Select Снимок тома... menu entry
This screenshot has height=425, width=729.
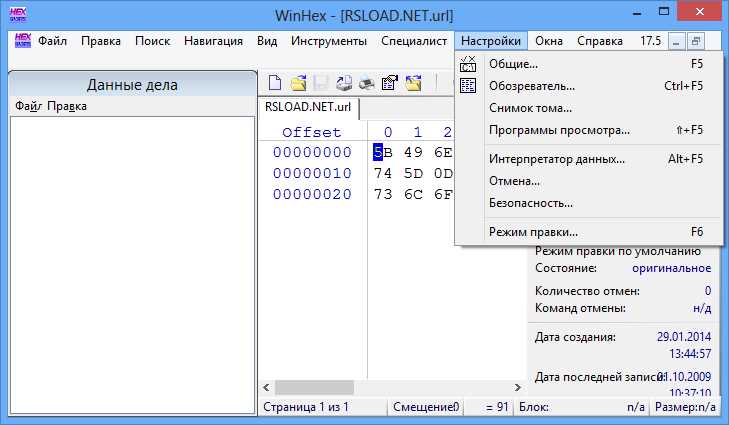point(589,108)
